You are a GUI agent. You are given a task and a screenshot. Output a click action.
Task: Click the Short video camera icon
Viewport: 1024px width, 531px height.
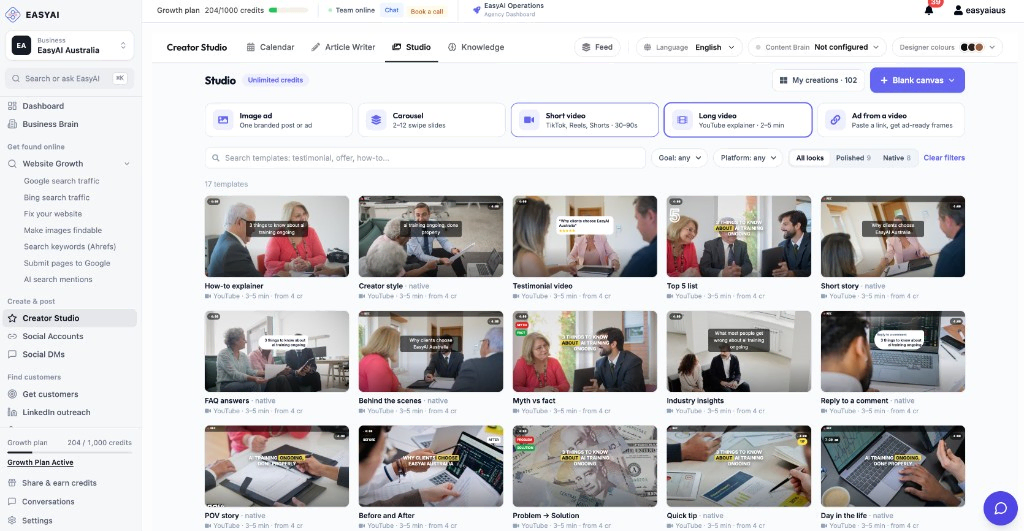click(529, 120)
